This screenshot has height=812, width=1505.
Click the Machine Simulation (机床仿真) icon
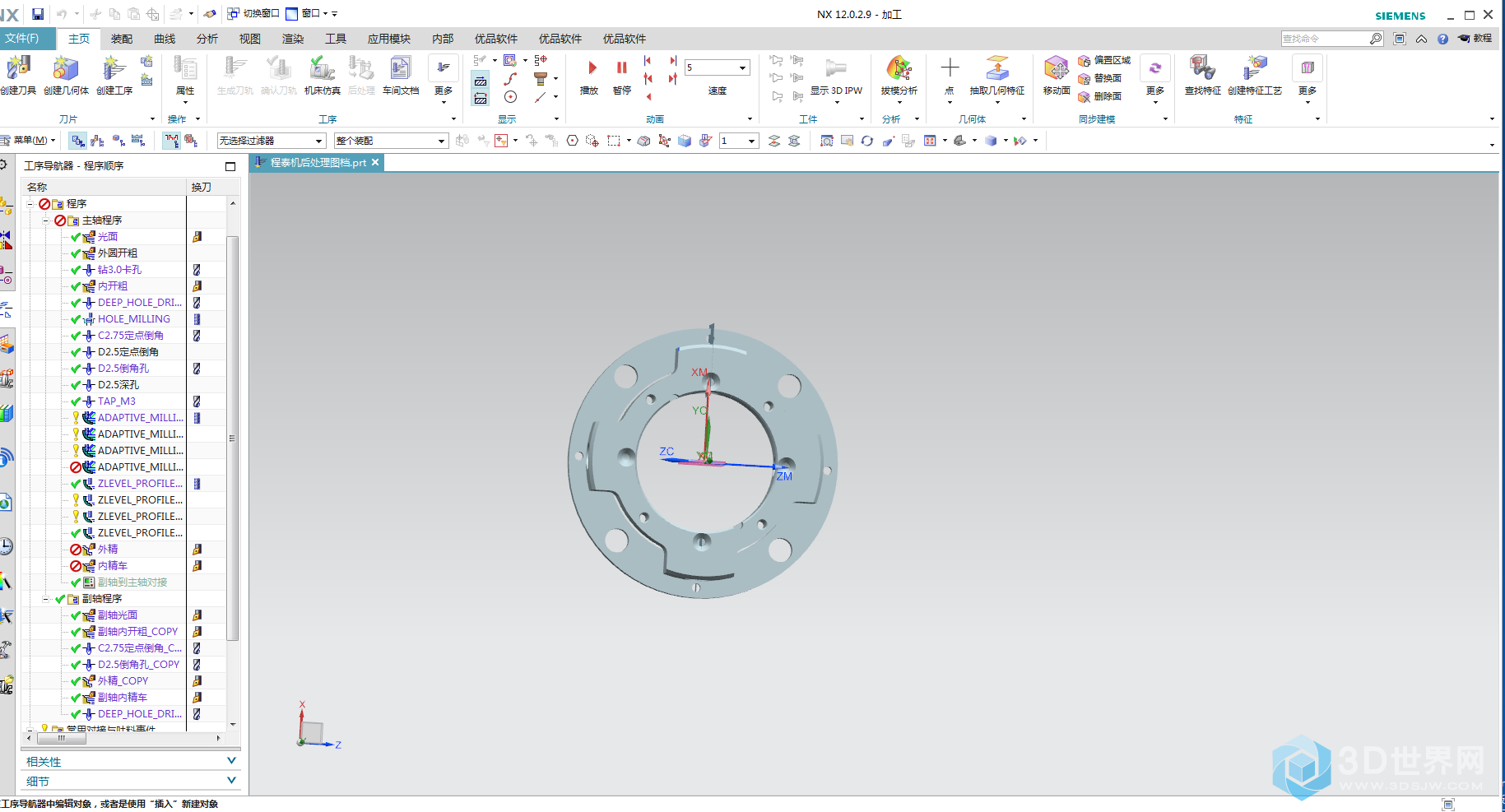click(x=322, y=69)
